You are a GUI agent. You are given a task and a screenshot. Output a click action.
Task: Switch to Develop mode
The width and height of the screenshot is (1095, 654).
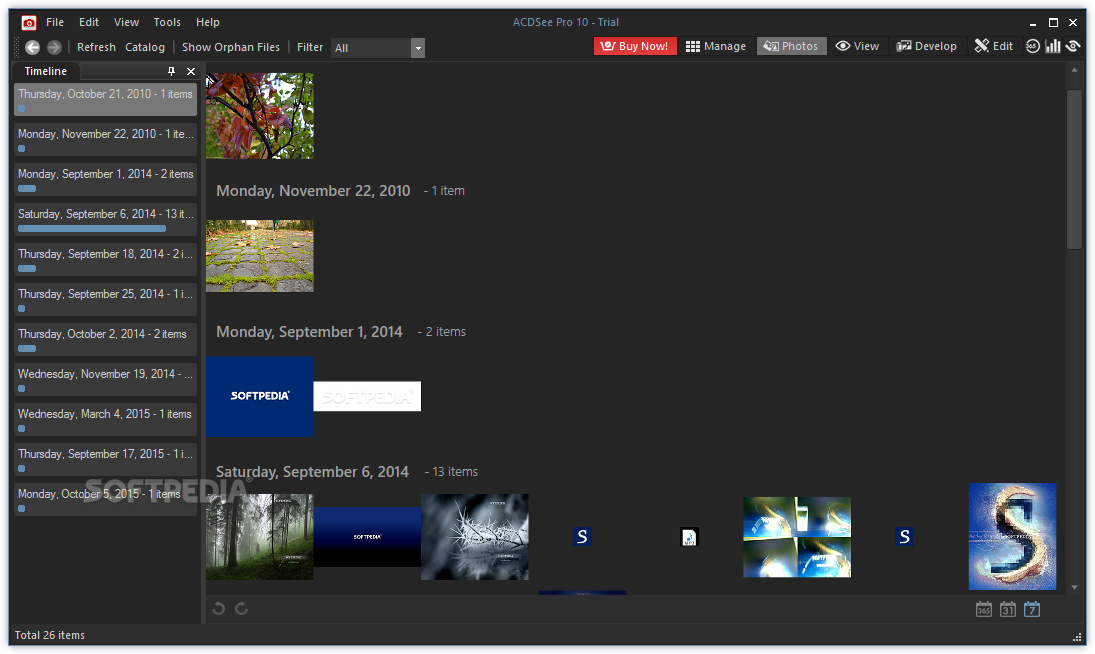[926, 46]
